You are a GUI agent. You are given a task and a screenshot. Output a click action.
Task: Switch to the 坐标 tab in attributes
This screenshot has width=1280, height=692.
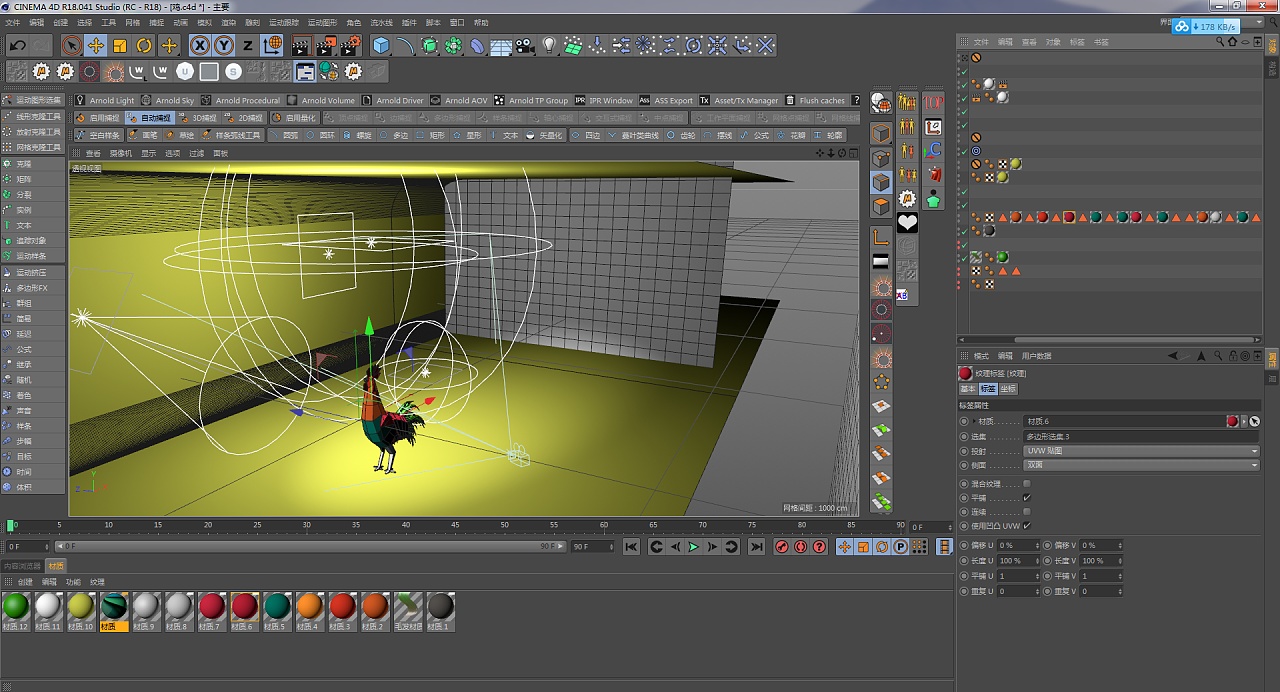pos(1008,389)
